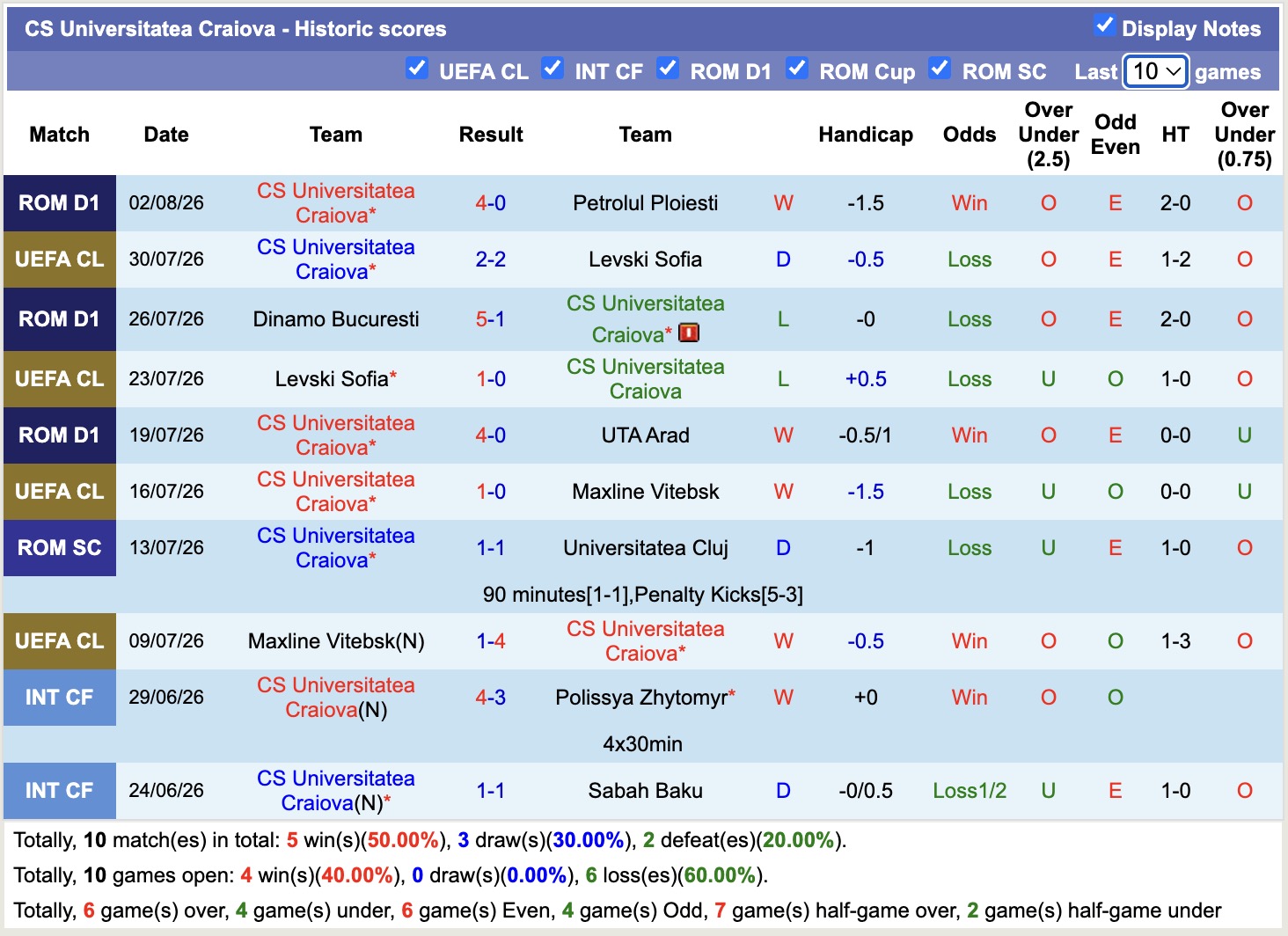Toggle the ROM Cup checkbox

pos(797,69)
